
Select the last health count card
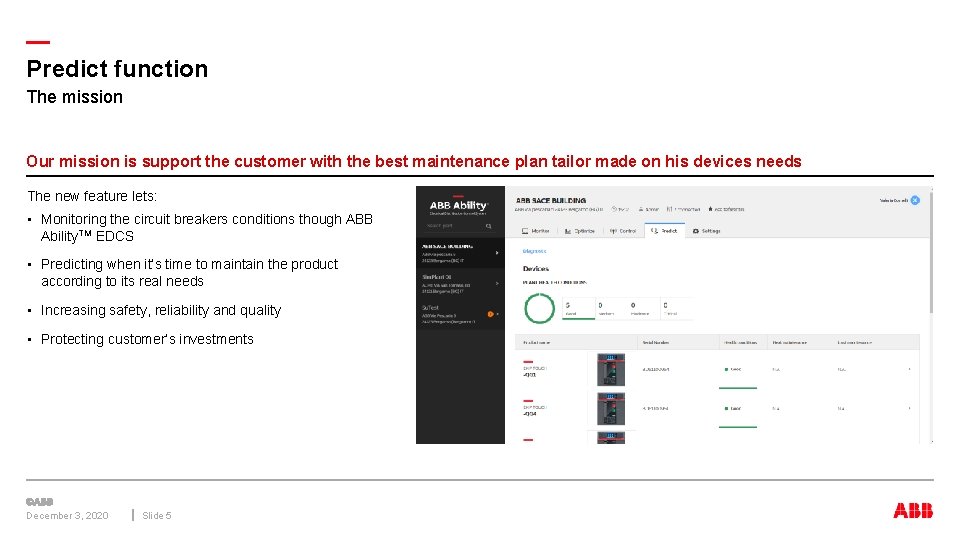click(676, 309)
